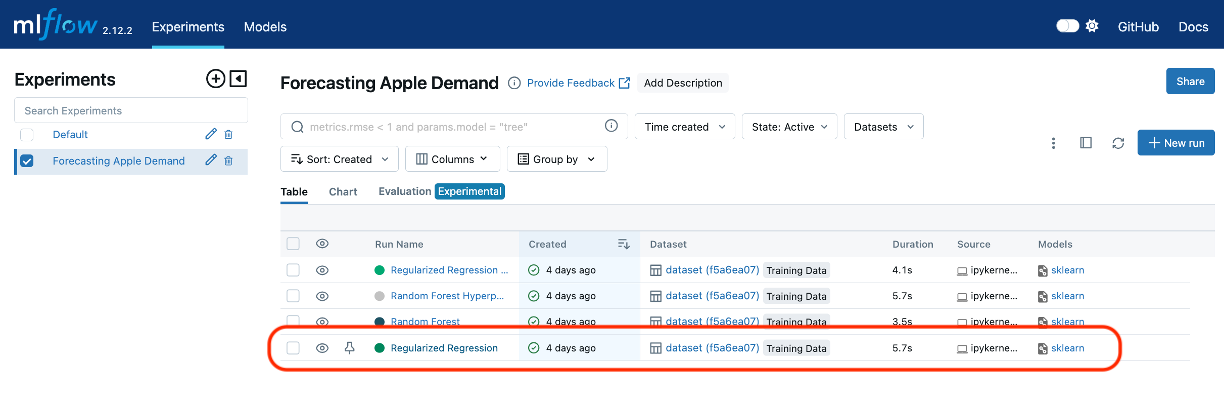
Task: Pin the Regularized Regression run
Action: [x=349, y=348]
